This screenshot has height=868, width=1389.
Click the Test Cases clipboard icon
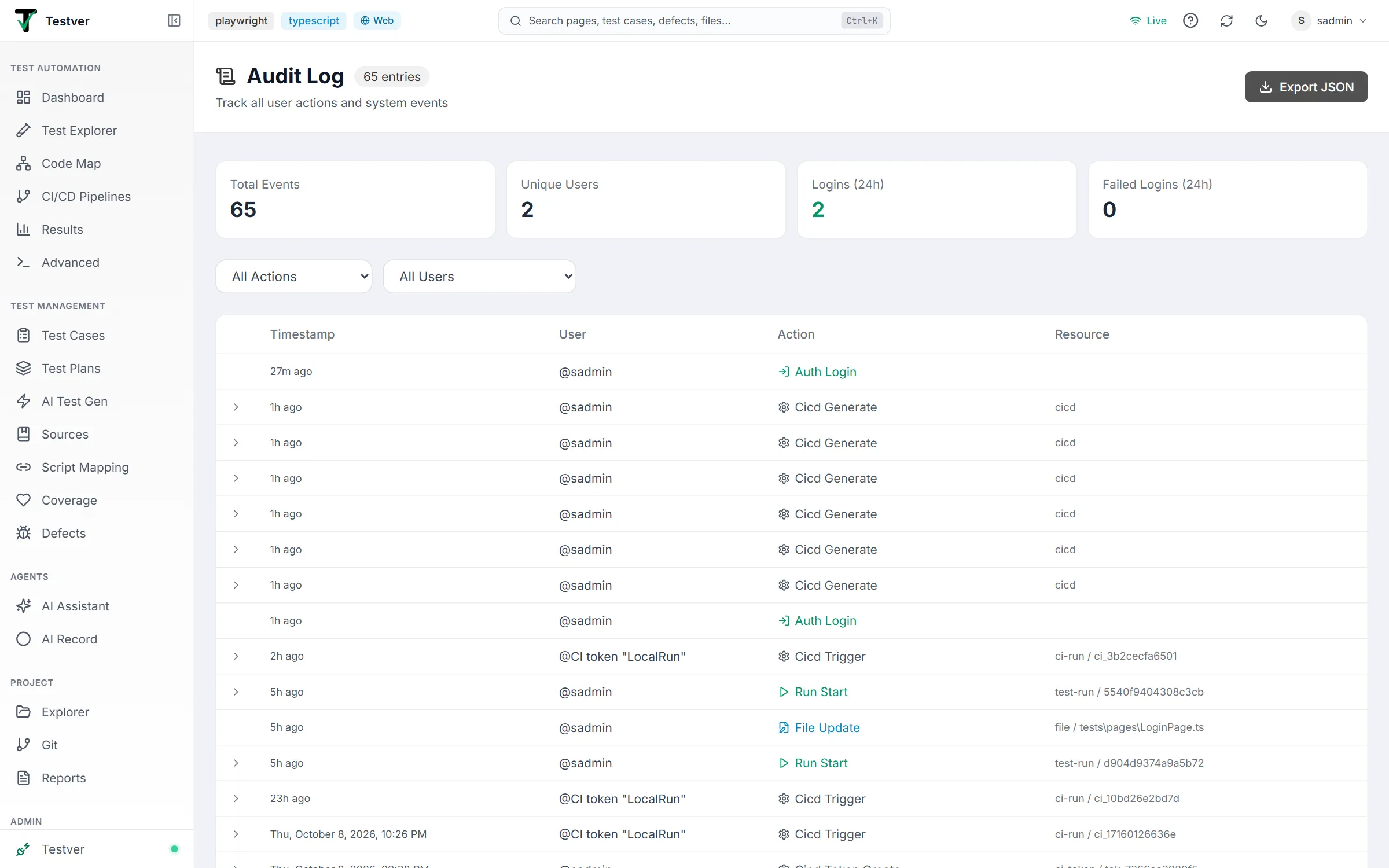(x=23, y=335)
